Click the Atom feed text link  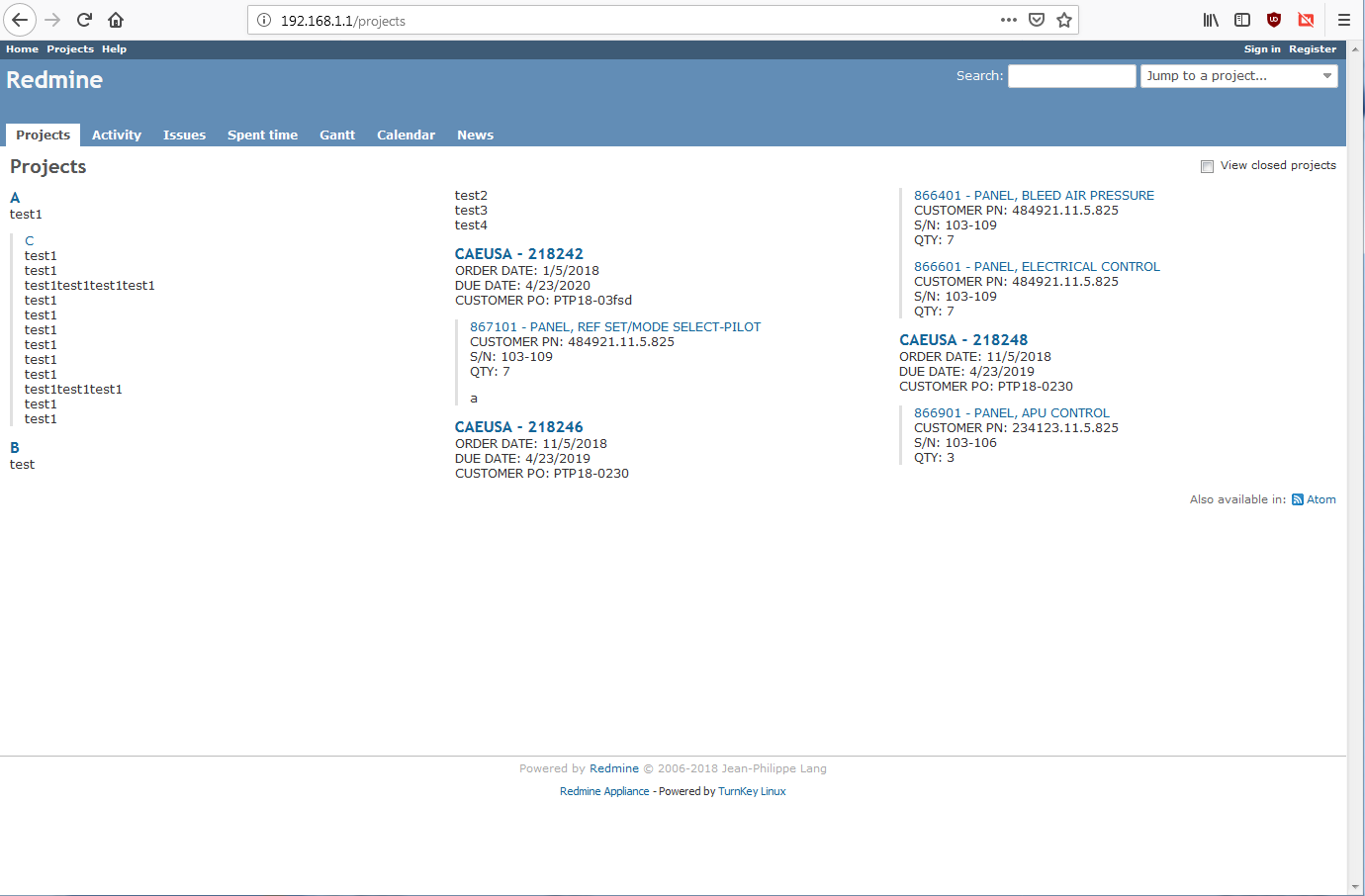point(1320,499)
